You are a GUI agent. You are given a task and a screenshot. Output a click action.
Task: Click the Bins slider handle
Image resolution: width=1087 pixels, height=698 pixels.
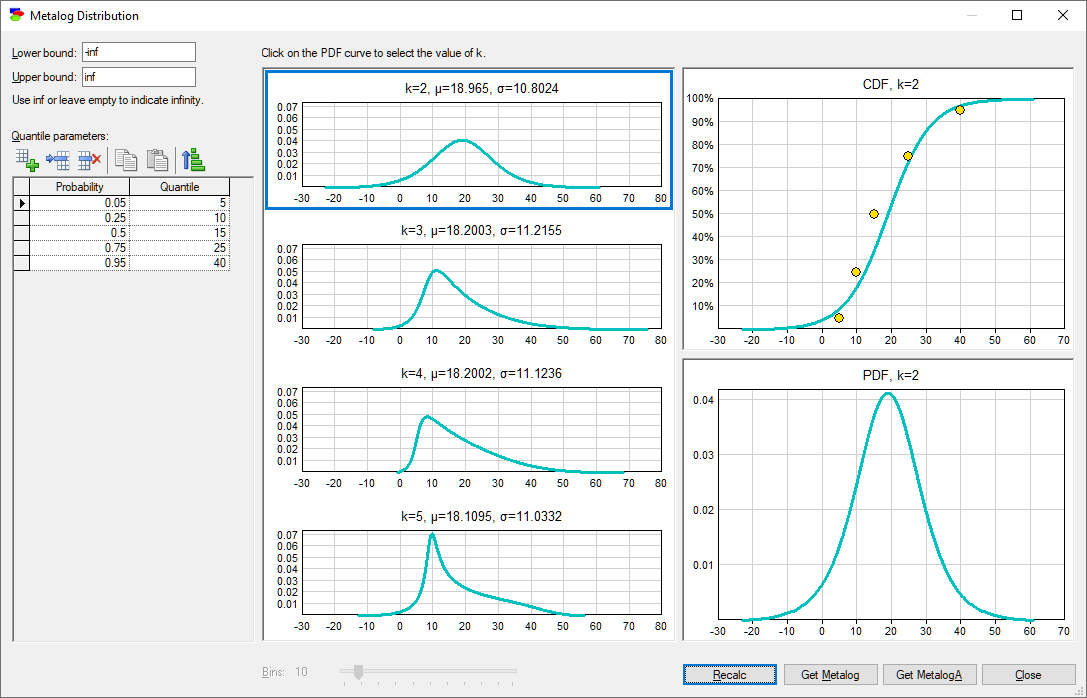[x=358, y=672]
